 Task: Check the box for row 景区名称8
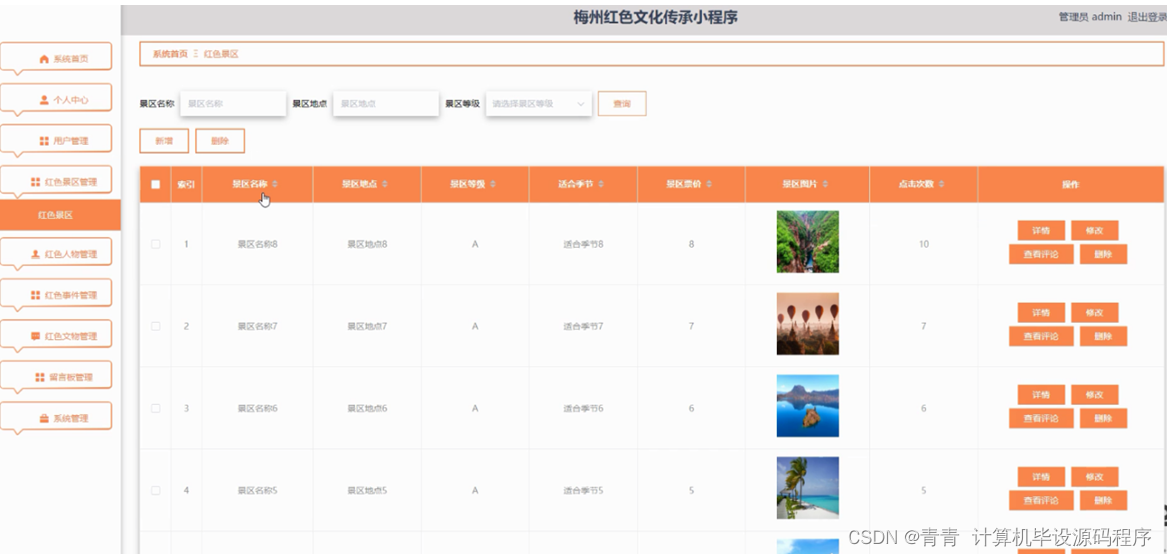point(156,244)
